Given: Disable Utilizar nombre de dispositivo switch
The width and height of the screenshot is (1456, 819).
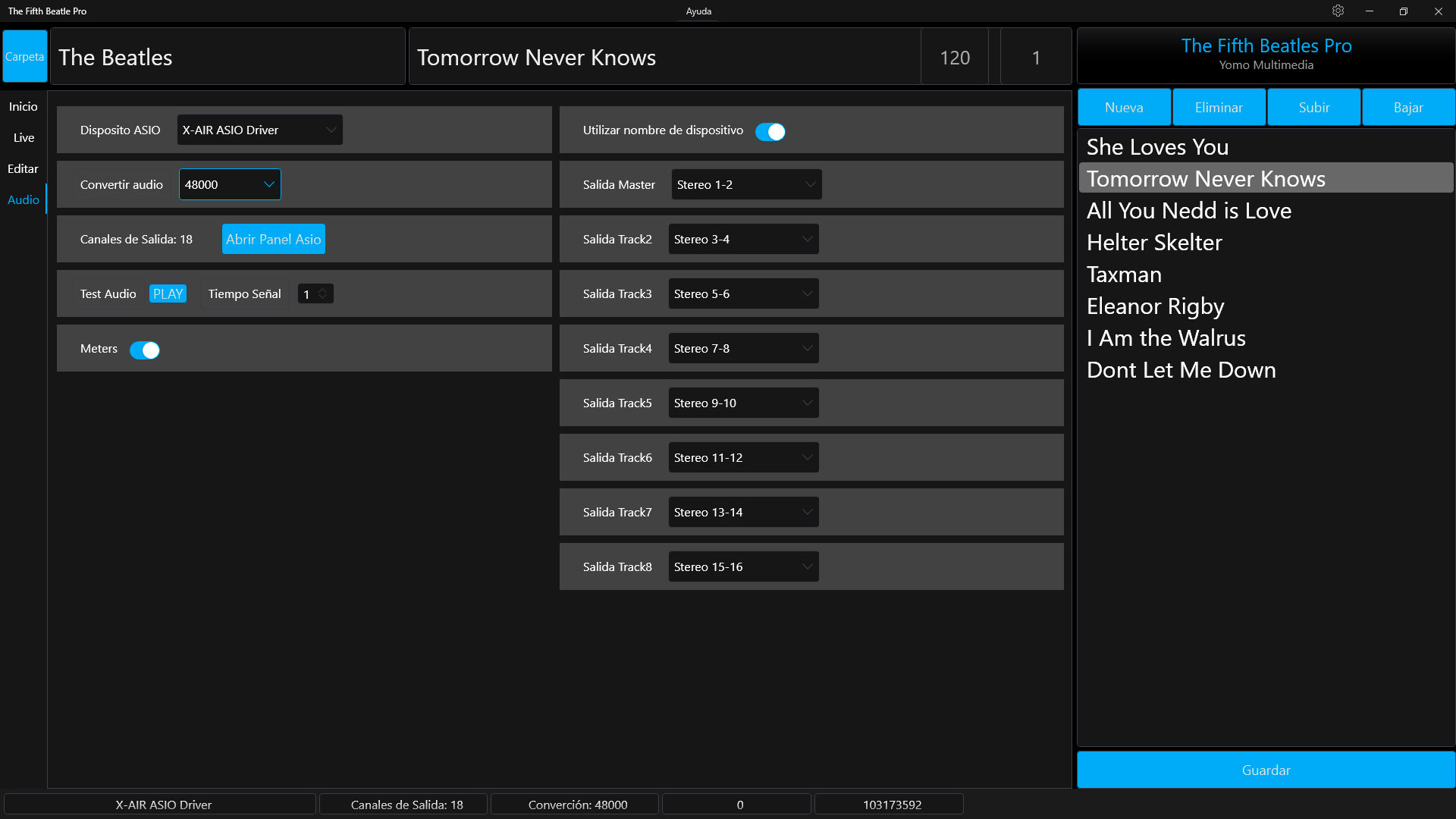Looking at the screenshot, I should point(770,131).
